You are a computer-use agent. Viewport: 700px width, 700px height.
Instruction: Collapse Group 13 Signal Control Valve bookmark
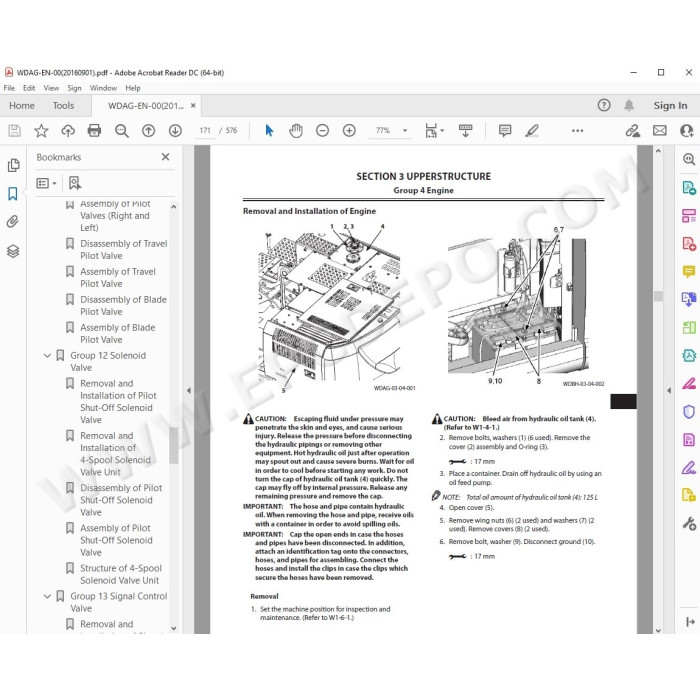47,596
